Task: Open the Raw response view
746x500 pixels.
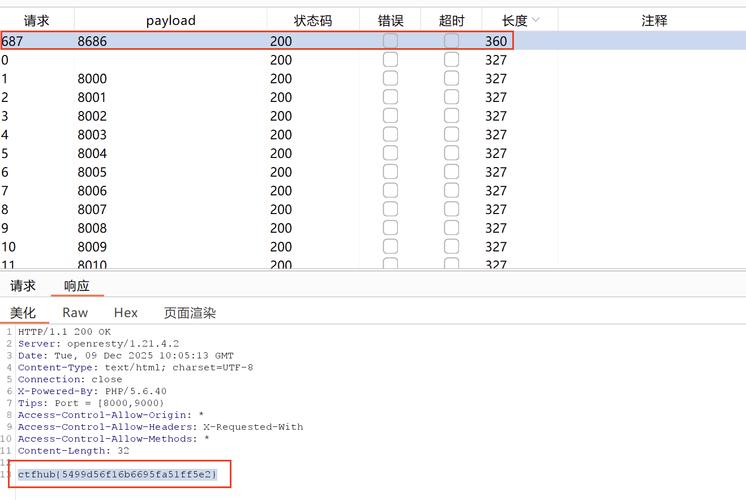Action: tap(75, 313)
